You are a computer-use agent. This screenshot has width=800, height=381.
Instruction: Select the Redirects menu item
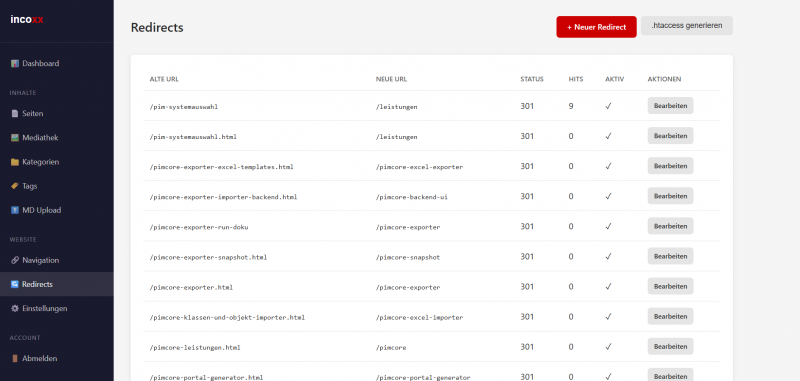tap(57, 284)
